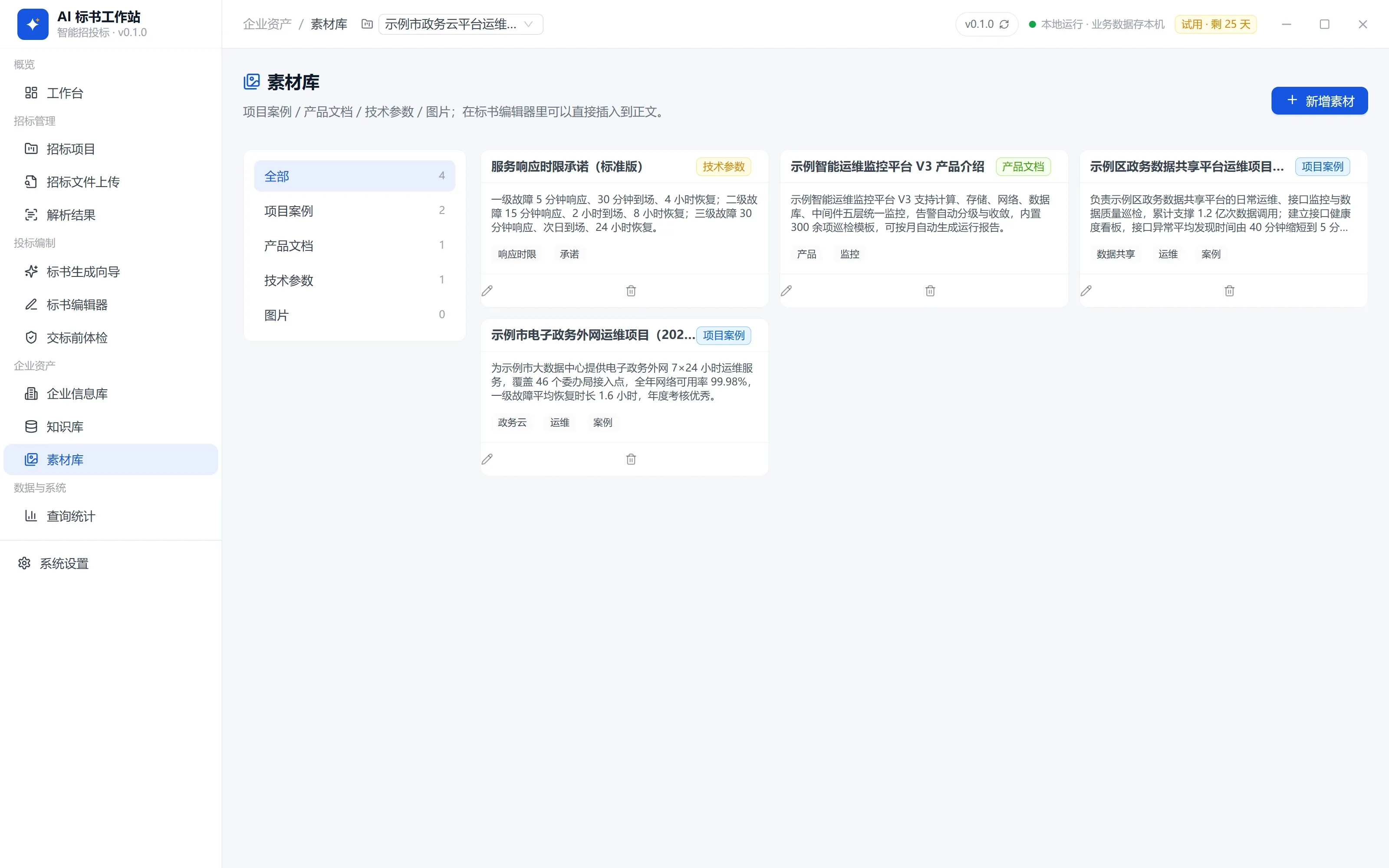This screenshot has height=868, width=1389.
Task: Filter by 图片 category
Action: [354, 315]
